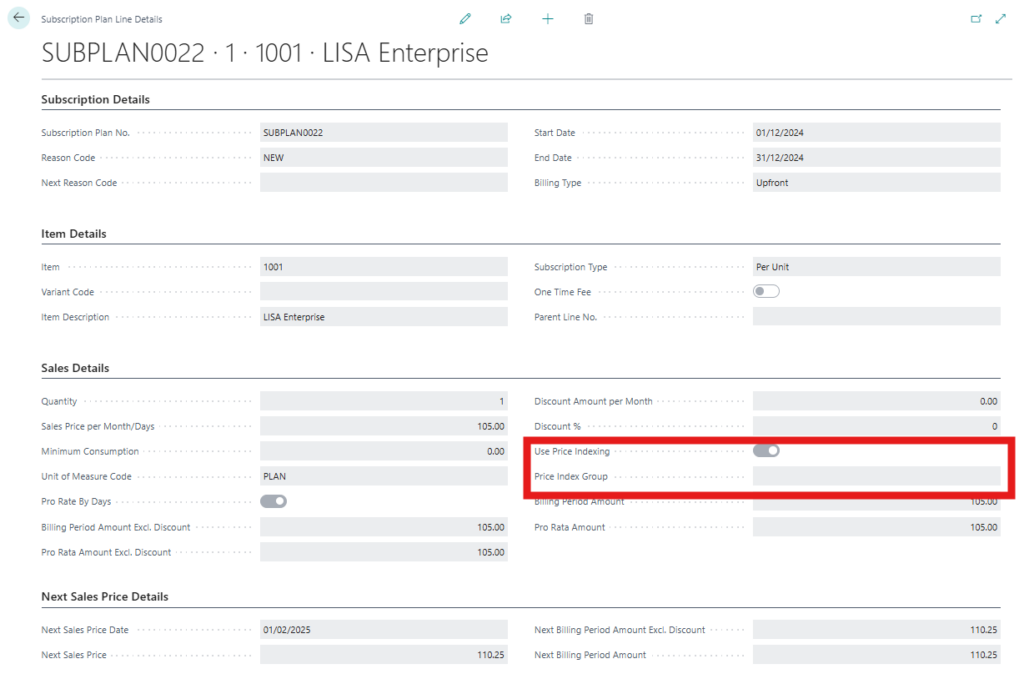
Task: Collapse the Next Sales Price Details header
Action: coord(105,597)
